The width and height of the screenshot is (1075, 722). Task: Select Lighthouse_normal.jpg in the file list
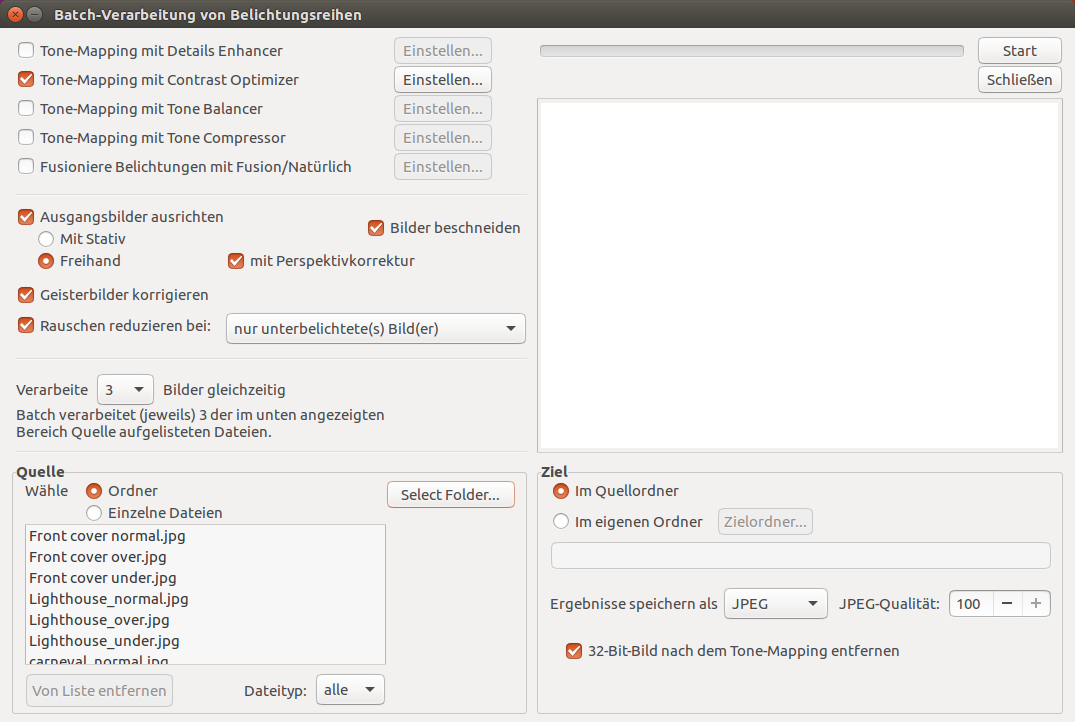pos(109,599)
